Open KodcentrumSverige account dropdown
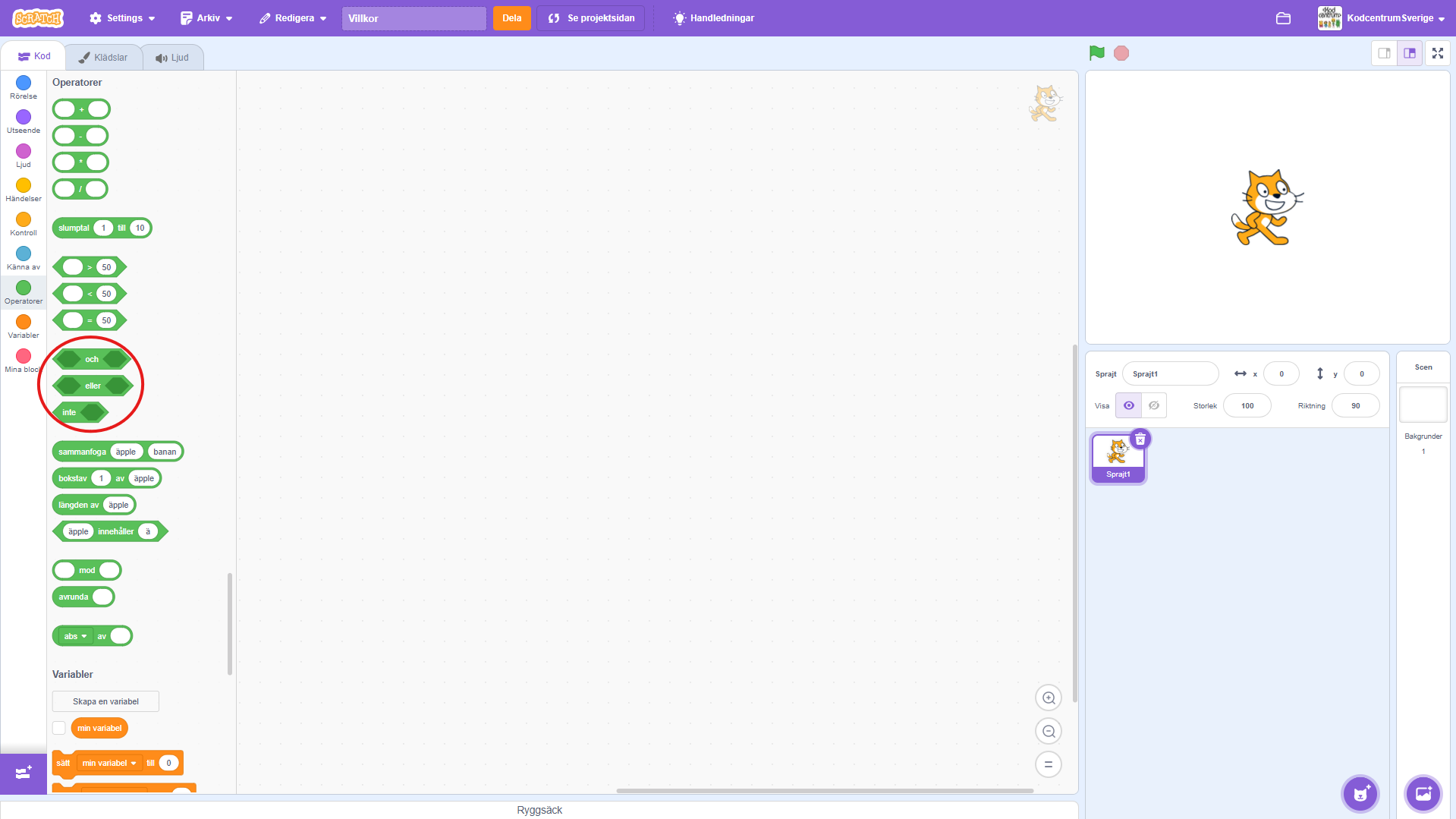Image resolution: width=1456 pixels, height=819 pixels. point(1382,18)
